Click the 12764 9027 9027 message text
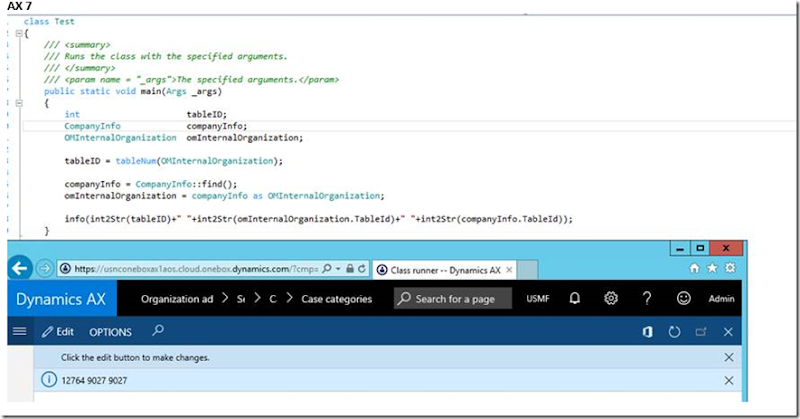 point(94,381)
